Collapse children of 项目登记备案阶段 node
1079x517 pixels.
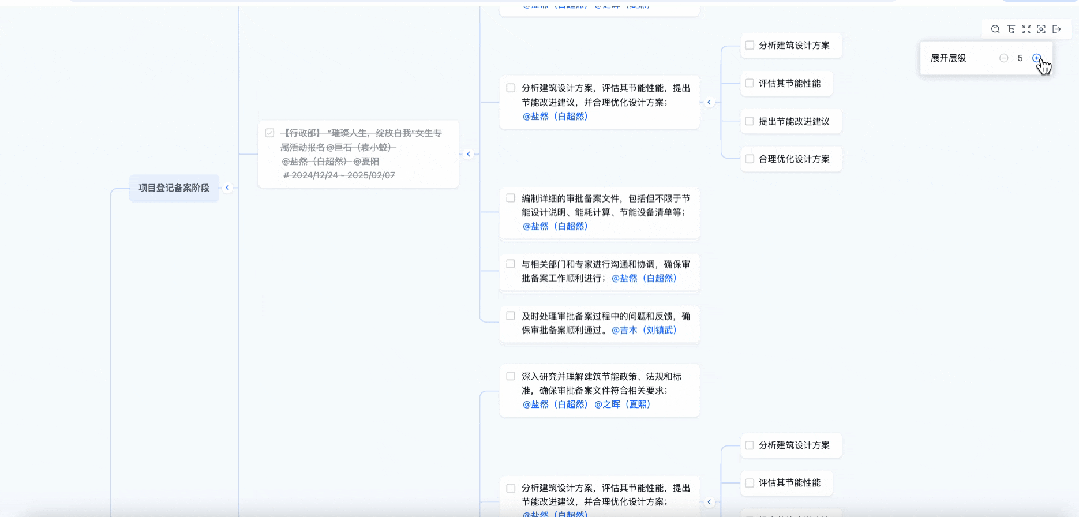click(x=227, y=188)
